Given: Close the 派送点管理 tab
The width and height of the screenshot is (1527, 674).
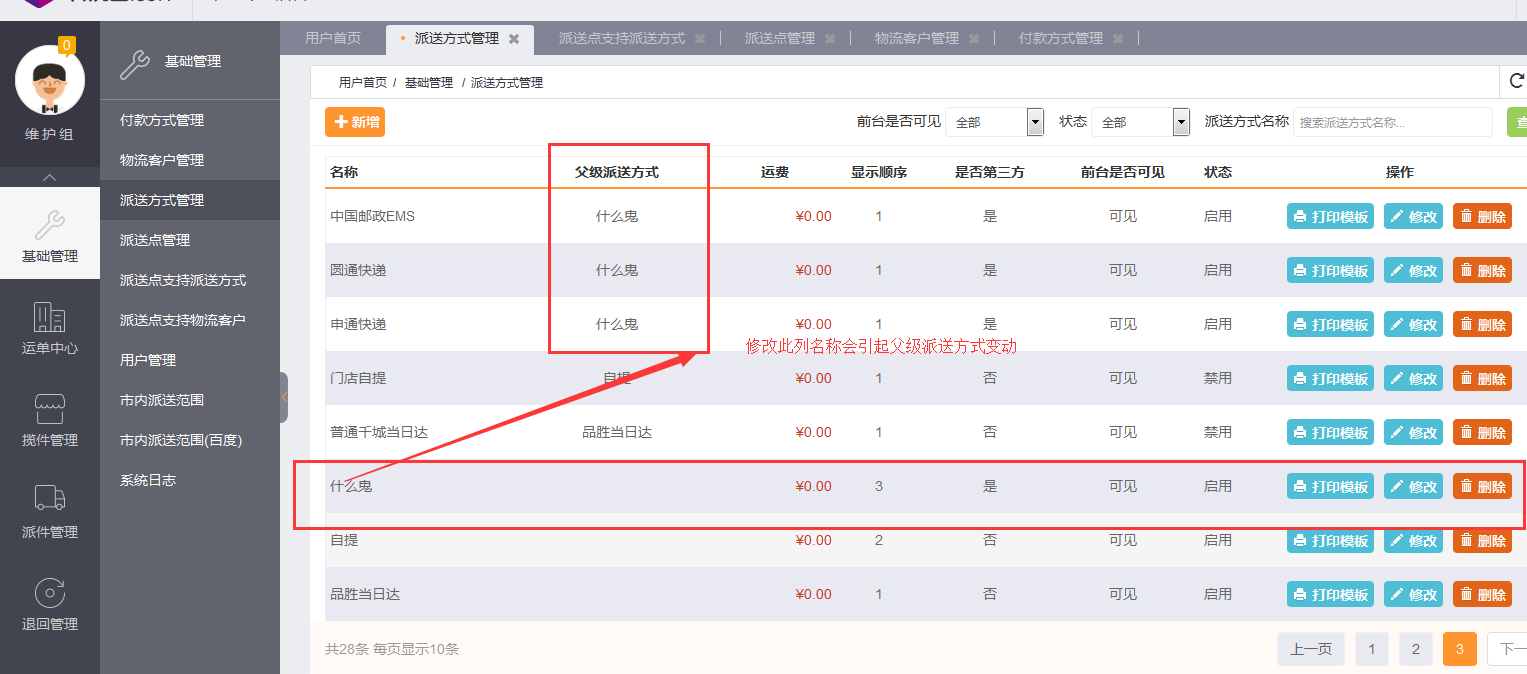Looking at the screenshot, I should click(830, 39).
